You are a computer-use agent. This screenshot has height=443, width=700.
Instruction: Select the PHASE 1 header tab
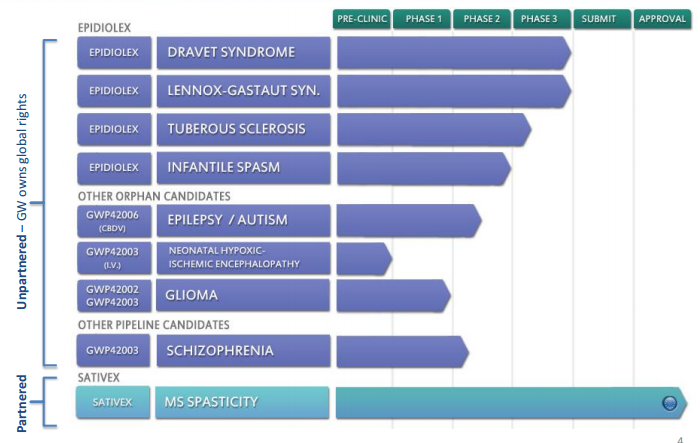[422, 19]
